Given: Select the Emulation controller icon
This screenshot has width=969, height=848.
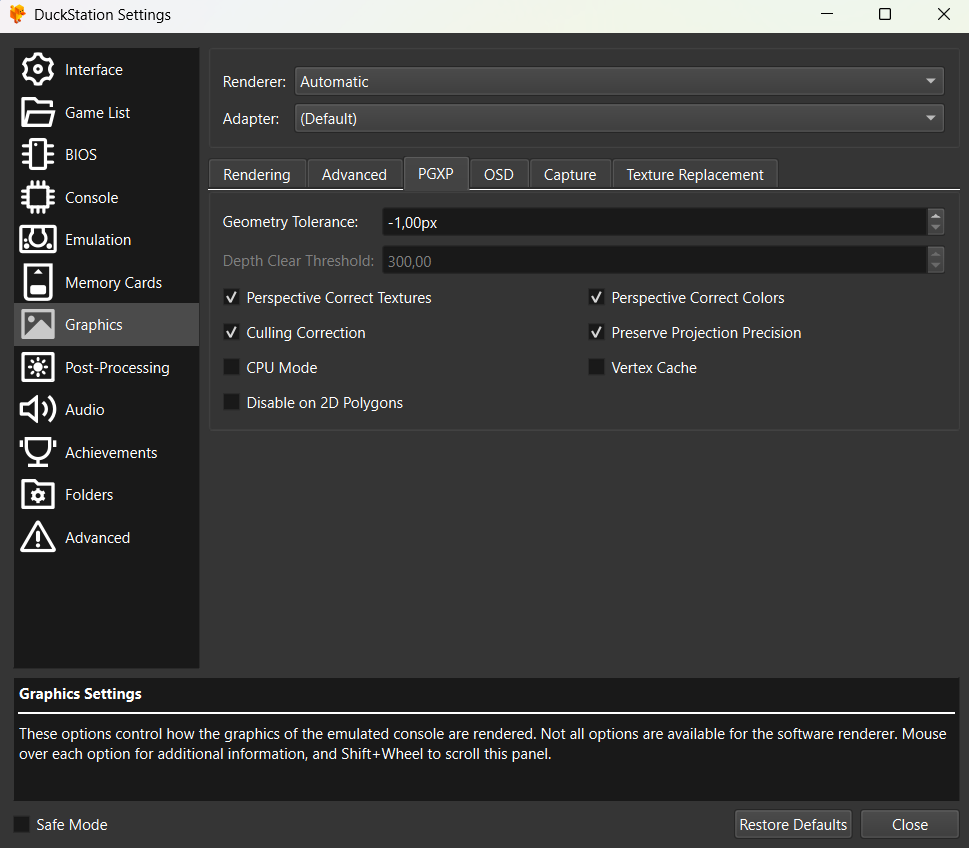Looking at the screenshot, I should pos(38,239).
